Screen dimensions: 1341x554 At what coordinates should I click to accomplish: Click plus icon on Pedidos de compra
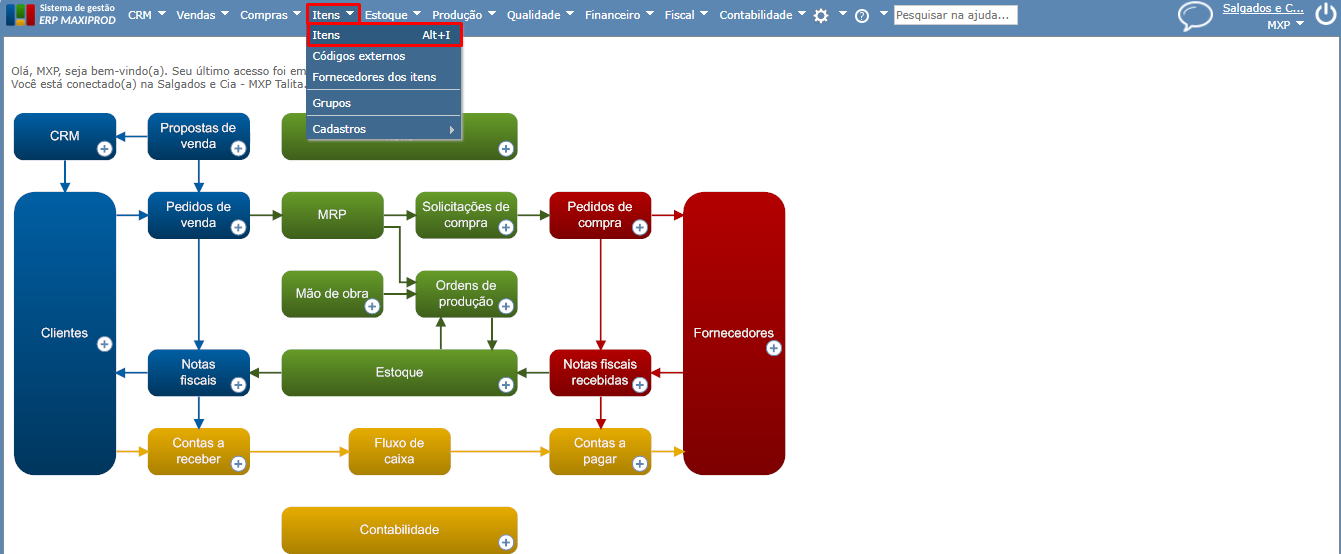point(640,228)
